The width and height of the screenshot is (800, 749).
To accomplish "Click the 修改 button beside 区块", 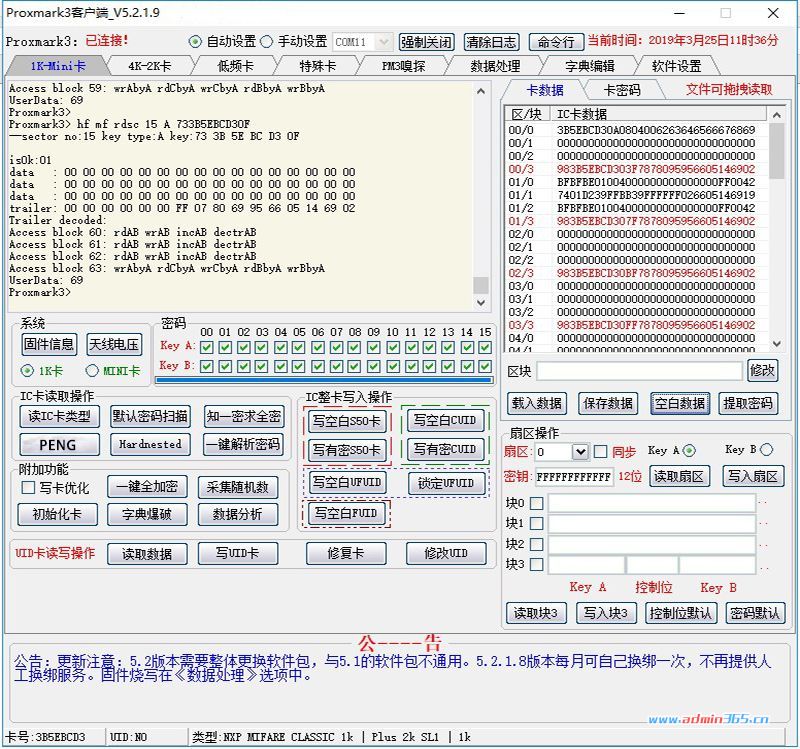I will click(762, 370).
